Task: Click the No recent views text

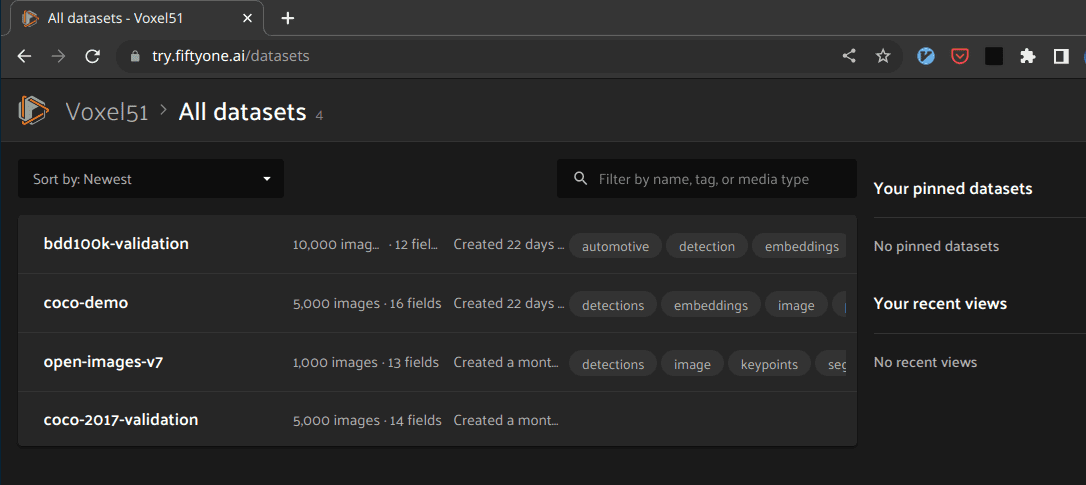Action: tap(925, 362)
